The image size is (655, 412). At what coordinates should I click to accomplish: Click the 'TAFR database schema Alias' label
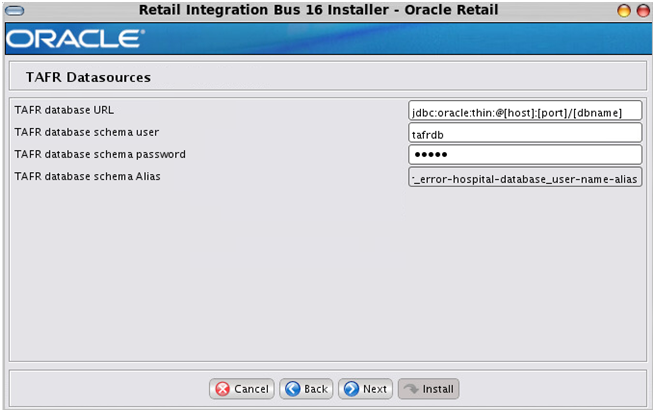87,177
